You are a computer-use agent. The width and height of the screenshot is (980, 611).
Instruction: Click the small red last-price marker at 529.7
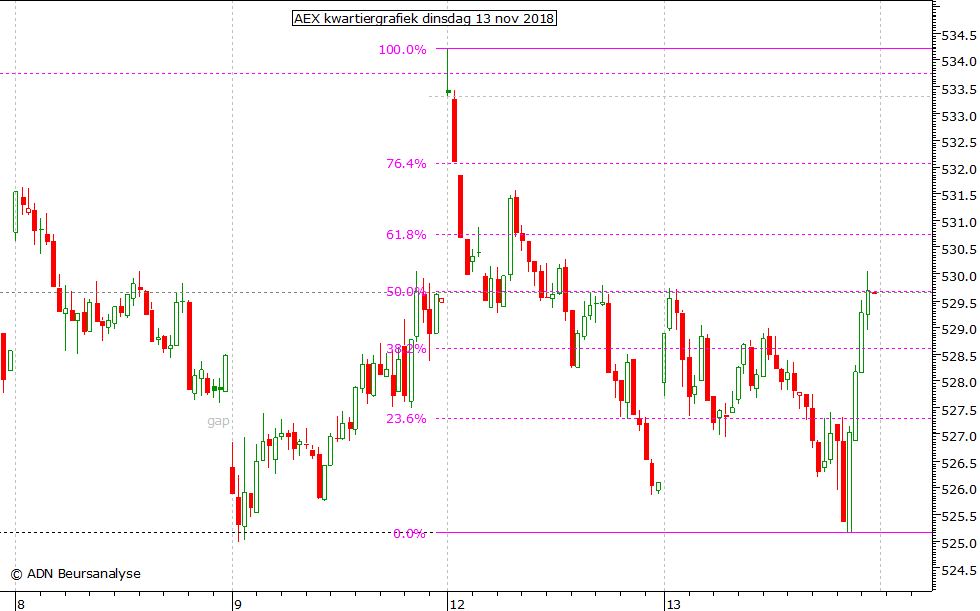pyautogui.click(x=875, y=292)
